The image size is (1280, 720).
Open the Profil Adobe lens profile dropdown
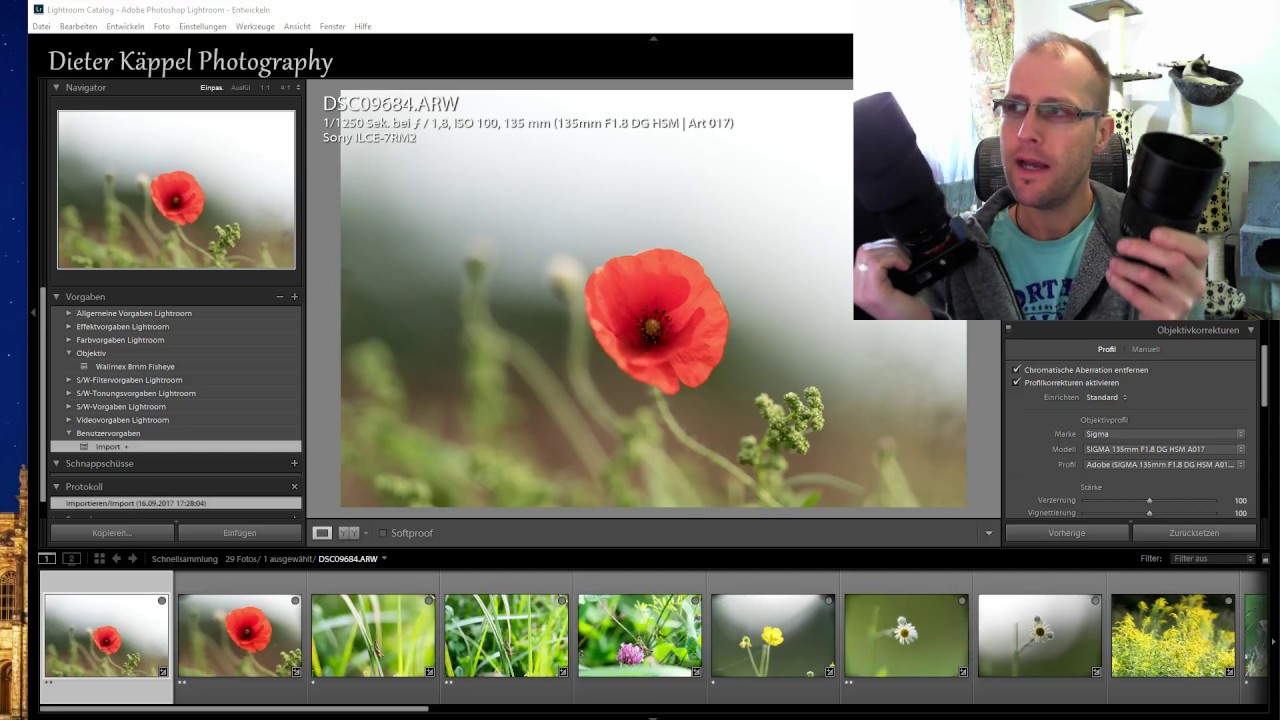tap(1164, 465)
